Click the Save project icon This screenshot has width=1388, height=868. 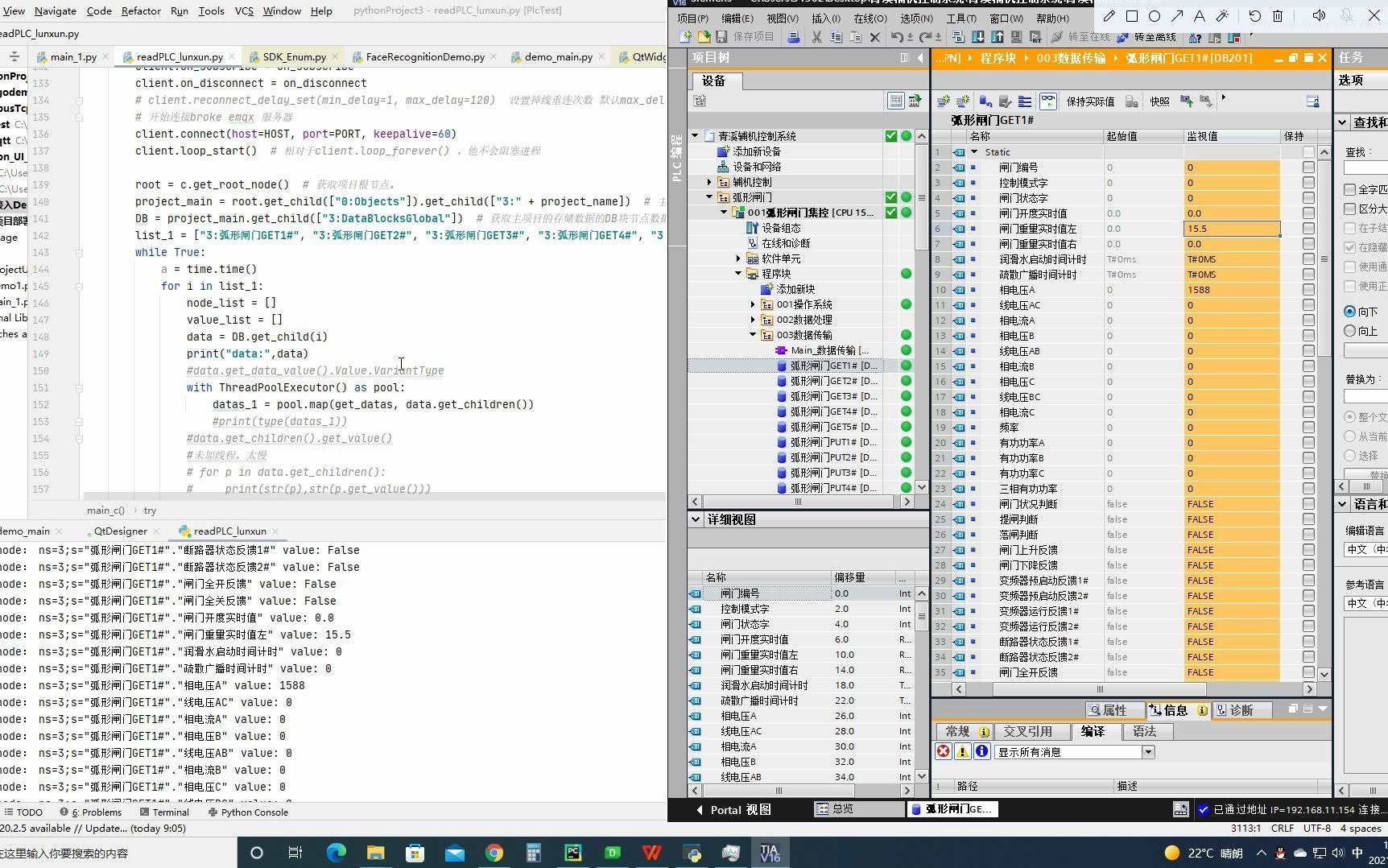pos(721,37)
